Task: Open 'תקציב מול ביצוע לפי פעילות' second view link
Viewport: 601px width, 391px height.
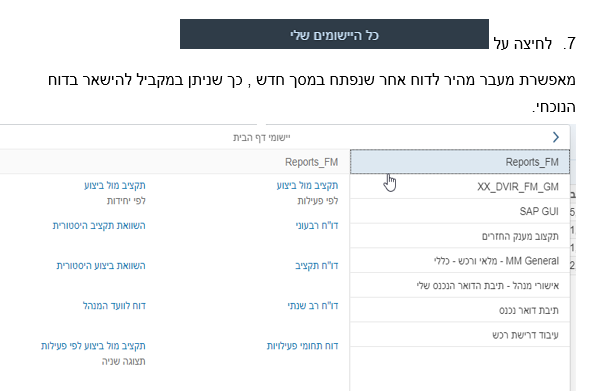Action: click(x=93, y=345)
